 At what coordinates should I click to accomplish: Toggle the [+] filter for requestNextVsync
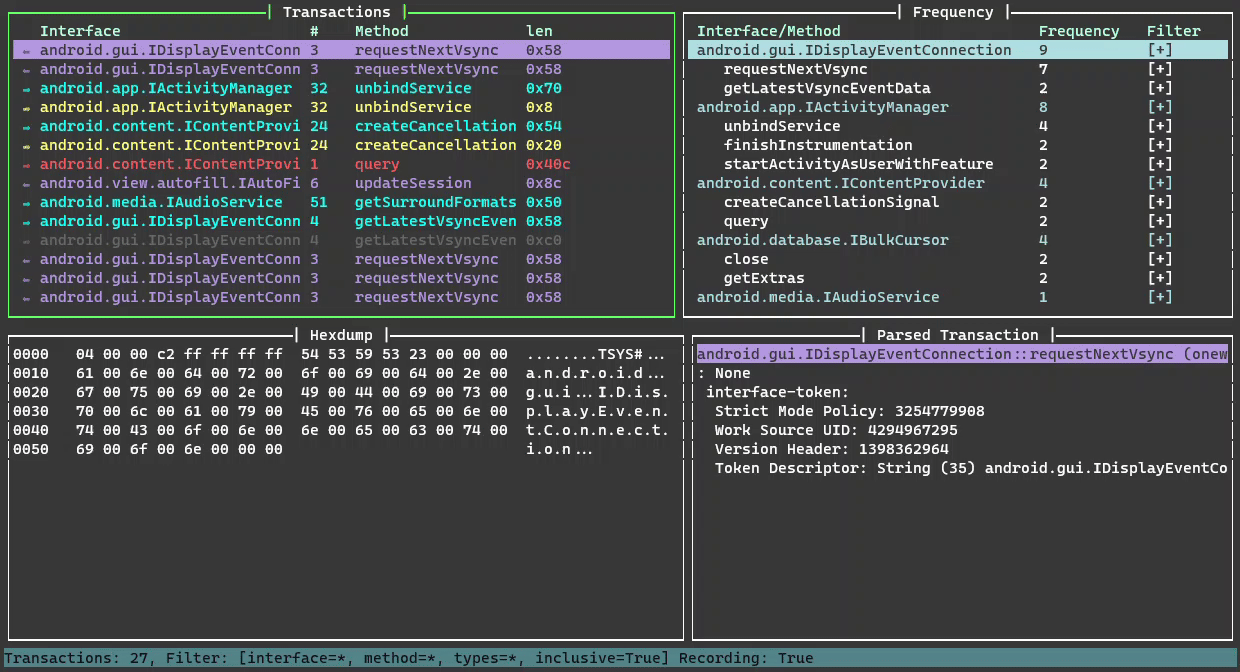pos(1160,69)
